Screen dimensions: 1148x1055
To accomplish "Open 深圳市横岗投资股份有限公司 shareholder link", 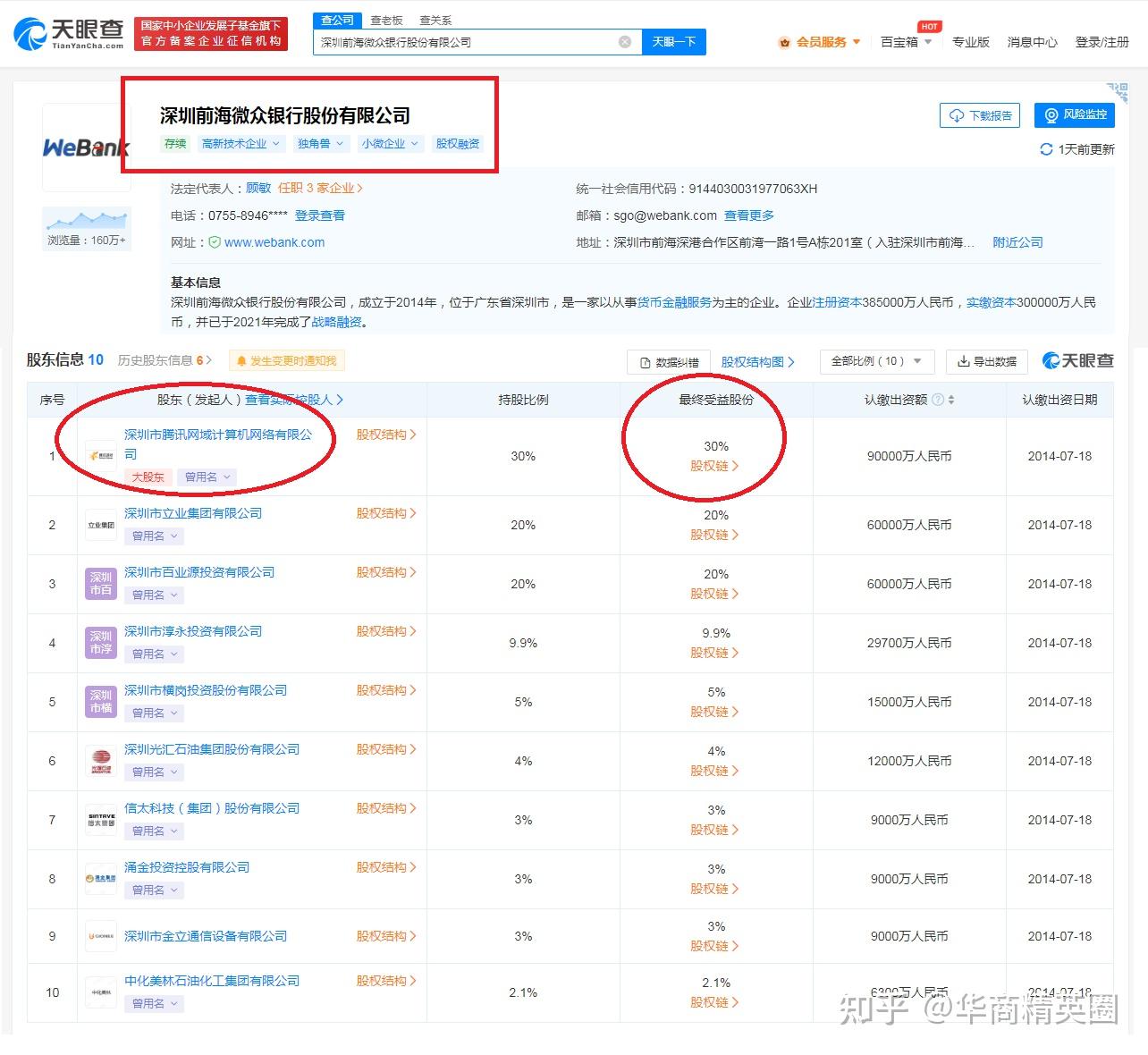I will coord(206,690).
